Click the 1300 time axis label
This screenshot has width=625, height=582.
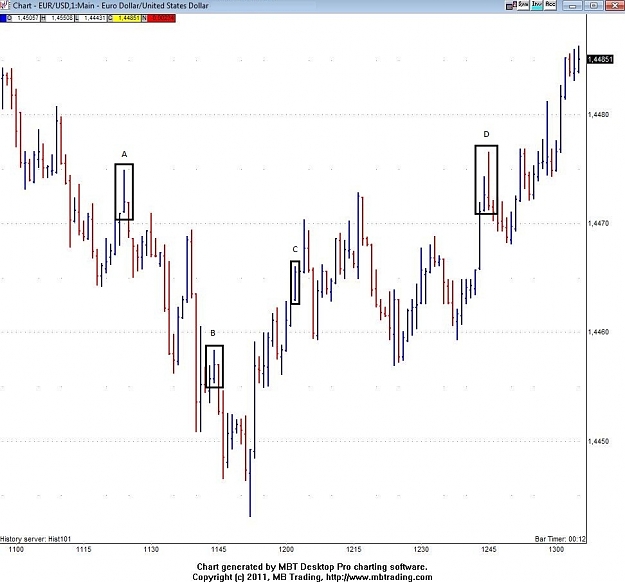[x=556, y=549]
